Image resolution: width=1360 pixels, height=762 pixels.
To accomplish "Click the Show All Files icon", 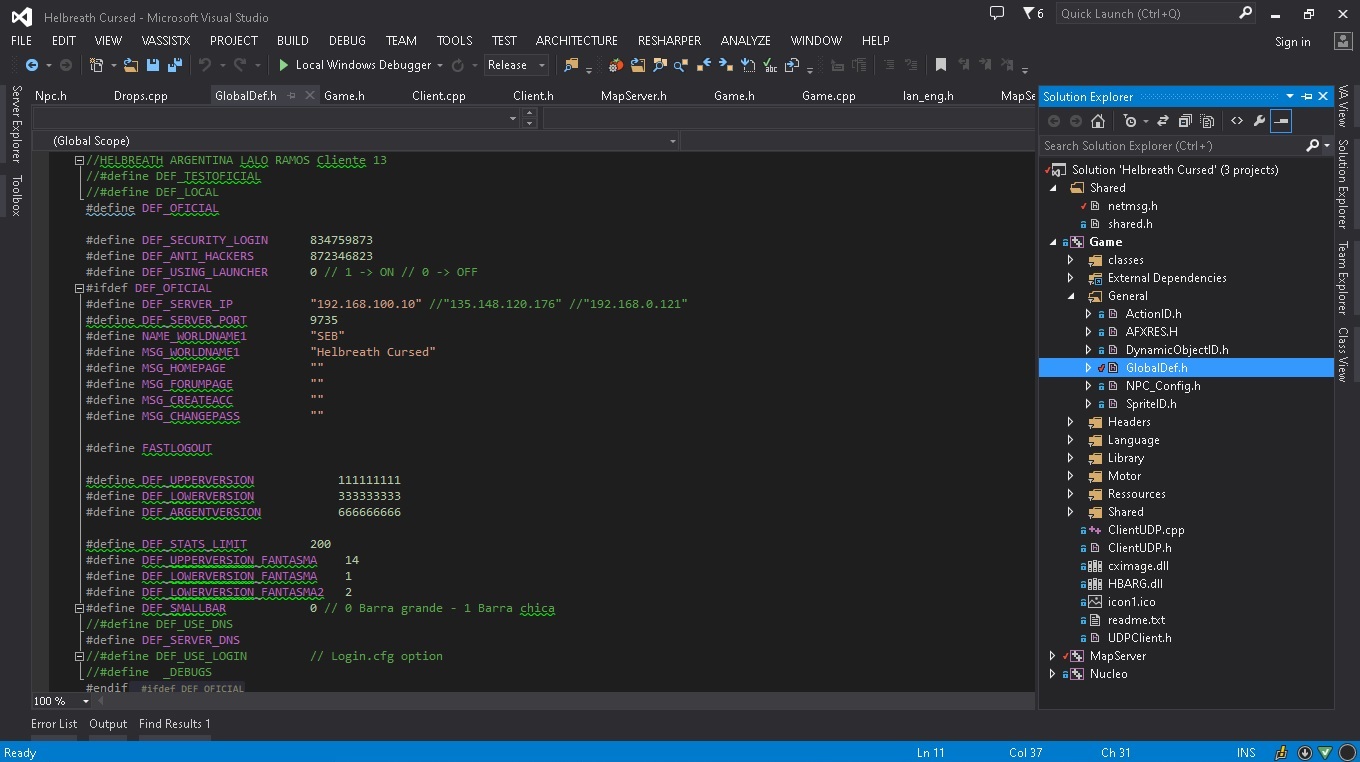I will (x=1207, y=121).
